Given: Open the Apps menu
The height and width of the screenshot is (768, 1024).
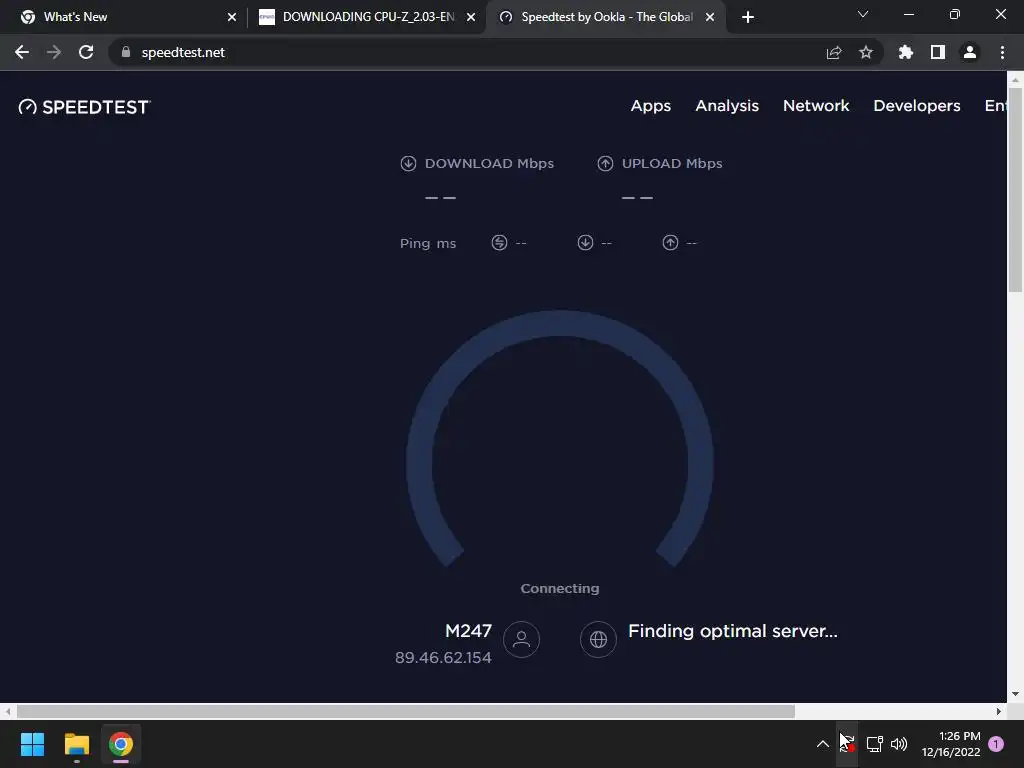Looking at the screenshot, I should 650,106.
